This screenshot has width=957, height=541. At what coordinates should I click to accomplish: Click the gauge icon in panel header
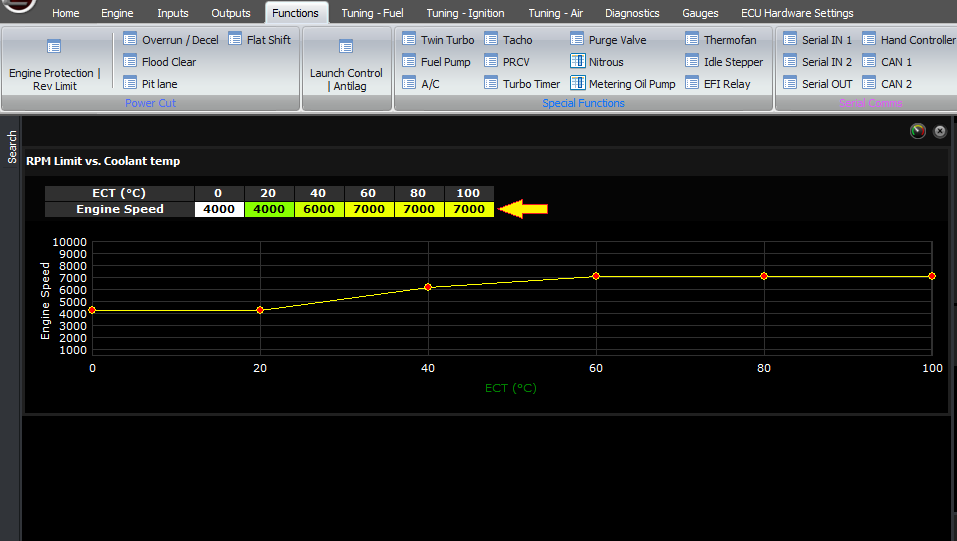pyautogui.click(x=917, y=131)
